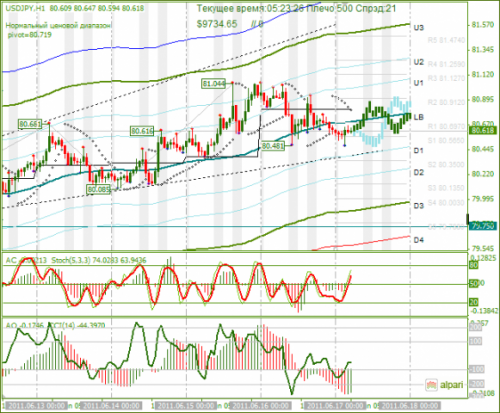This screenshot has height=413, width=500.
Task: Click the CCI level 100 scale marker
Action: pyautogui.click(x=476, y=341)
